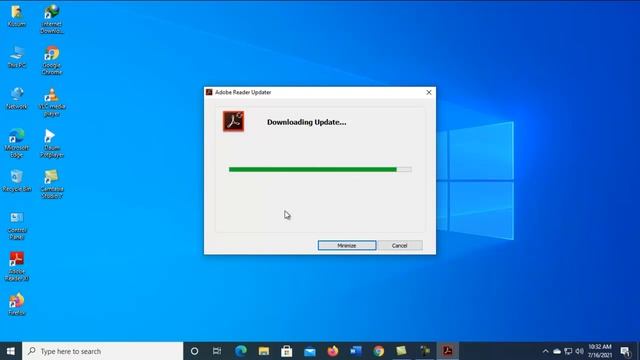Select Internet Download Manager desktop shortcut

click(x=52, y=19)
